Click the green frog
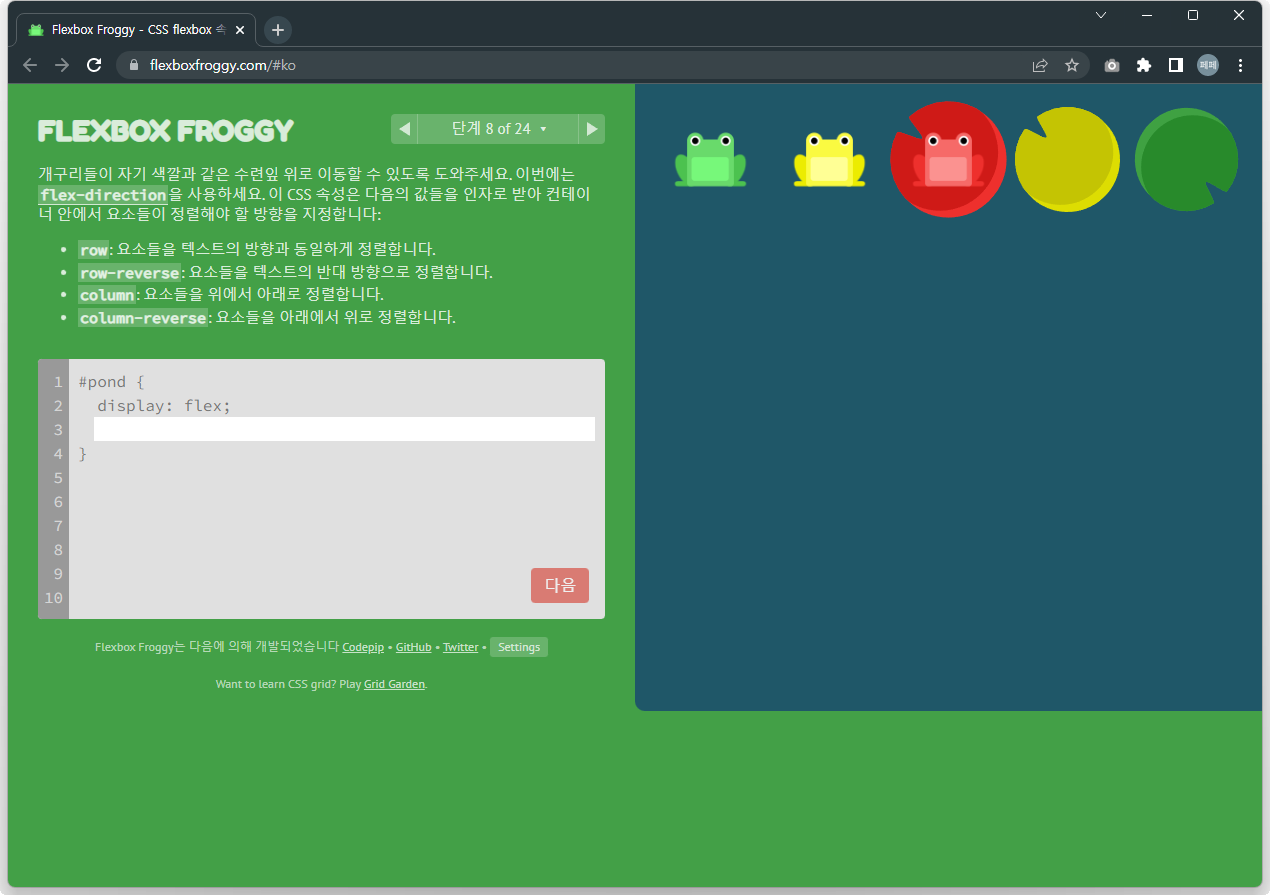This screenshot has width=1270, height=895. [710, 159]
